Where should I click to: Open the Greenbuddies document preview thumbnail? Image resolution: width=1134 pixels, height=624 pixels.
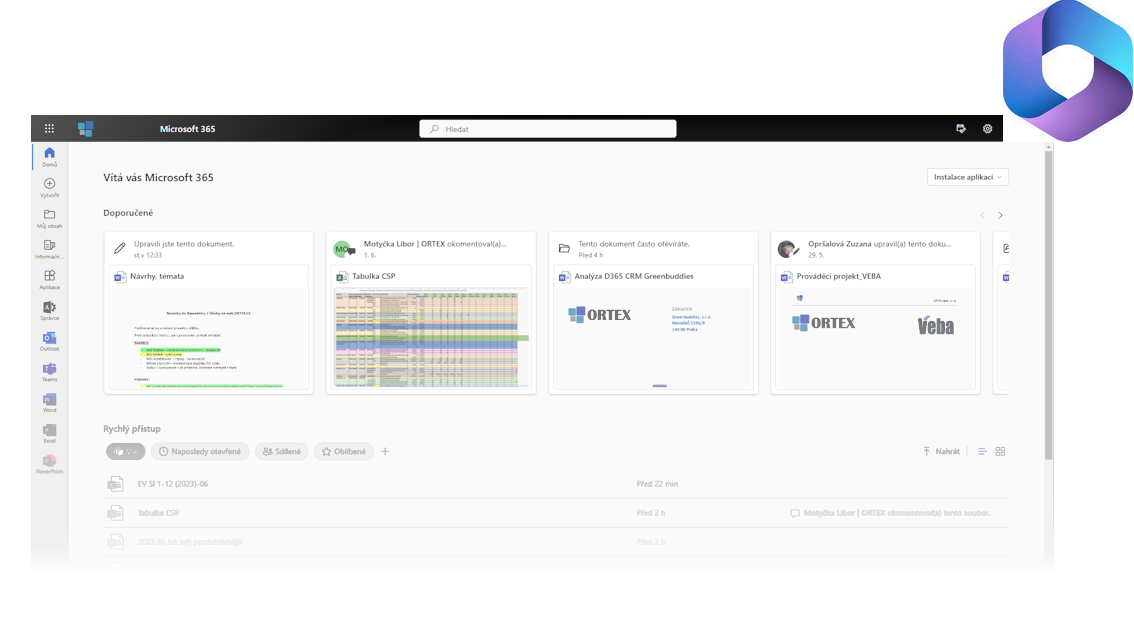point(654,338)
